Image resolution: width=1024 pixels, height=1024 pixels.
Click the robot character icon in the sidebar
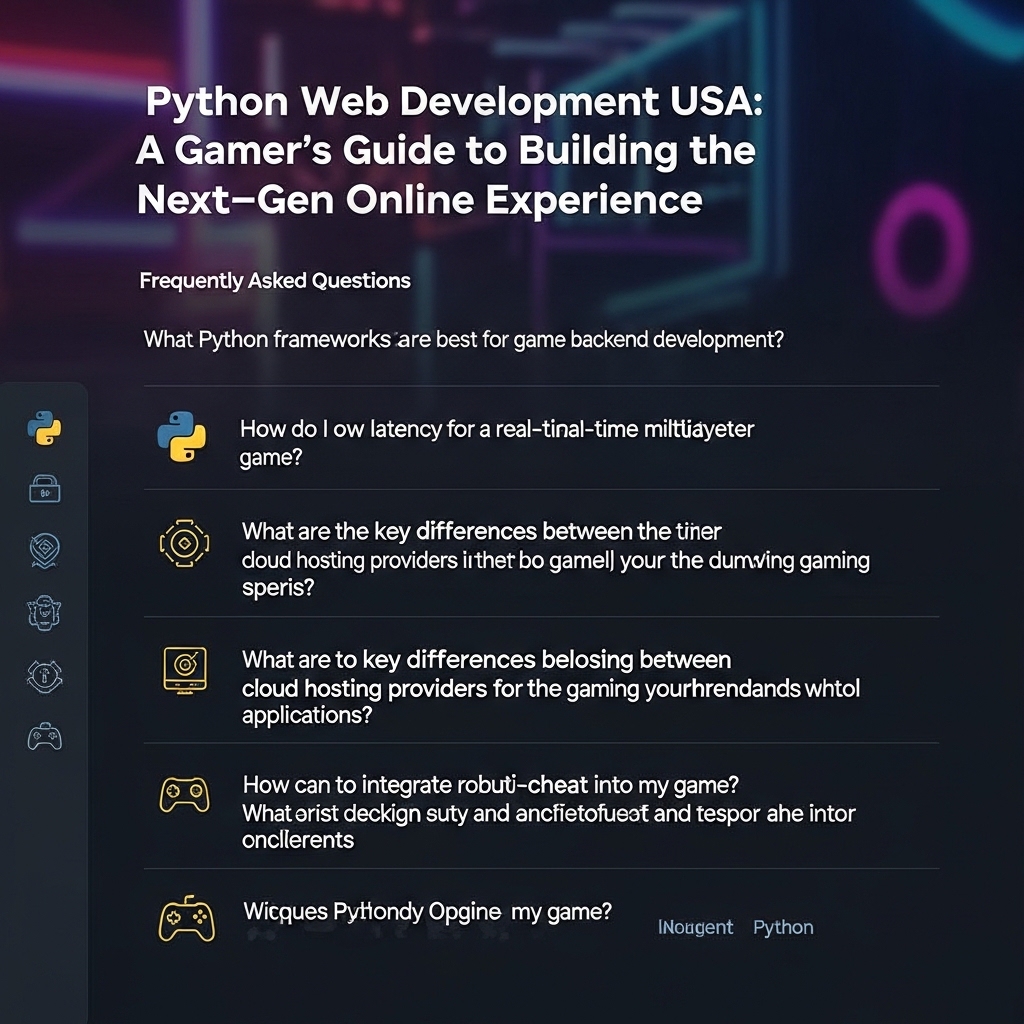pyautogui.click(x=44, y=612)
